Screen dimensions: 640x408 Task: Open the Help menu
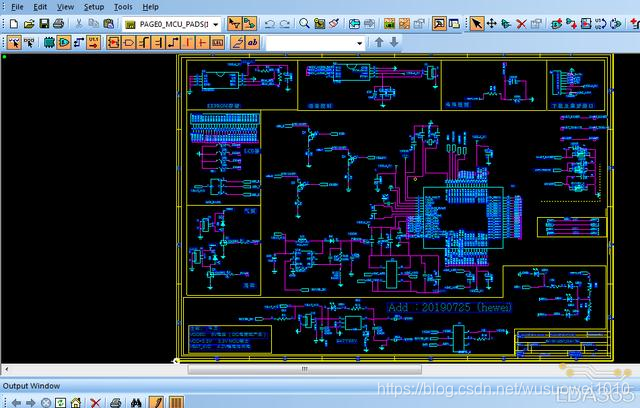(150, 7)
